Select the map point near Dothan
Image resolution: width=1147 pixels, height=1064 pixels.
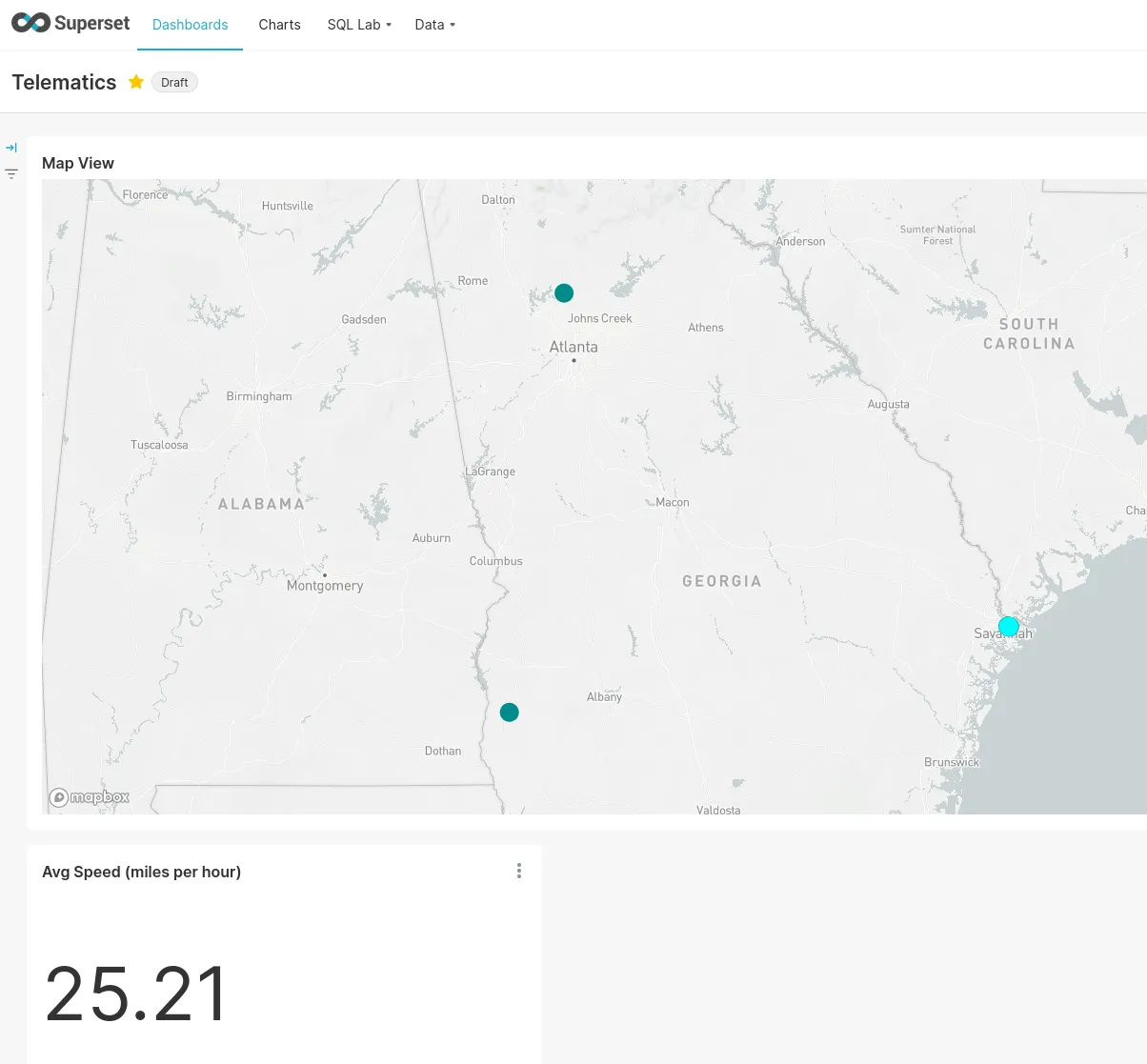coord(510,713)
